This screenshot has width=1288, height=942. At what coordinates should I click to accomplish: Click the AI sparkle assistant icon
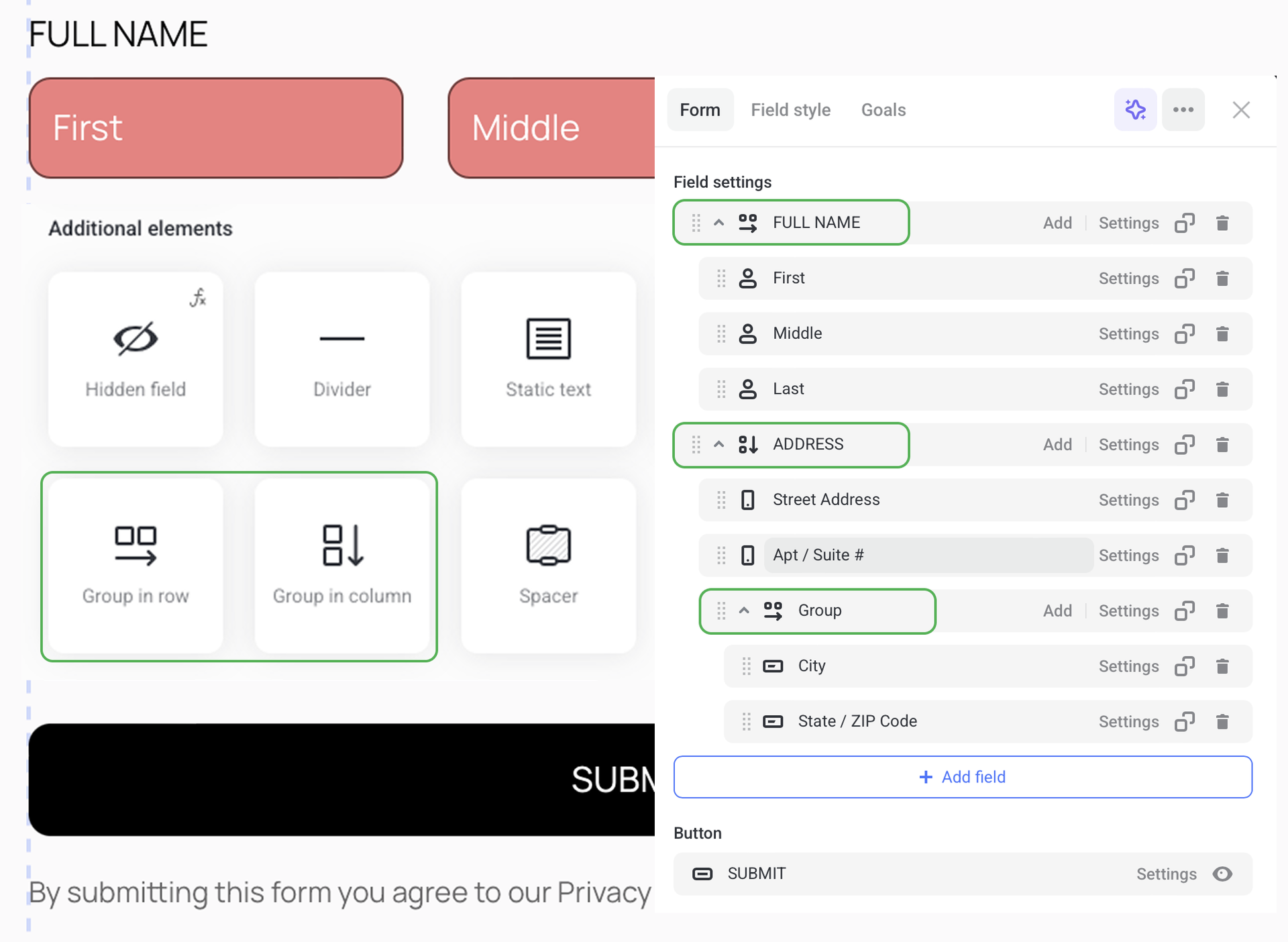[1135, 109]
